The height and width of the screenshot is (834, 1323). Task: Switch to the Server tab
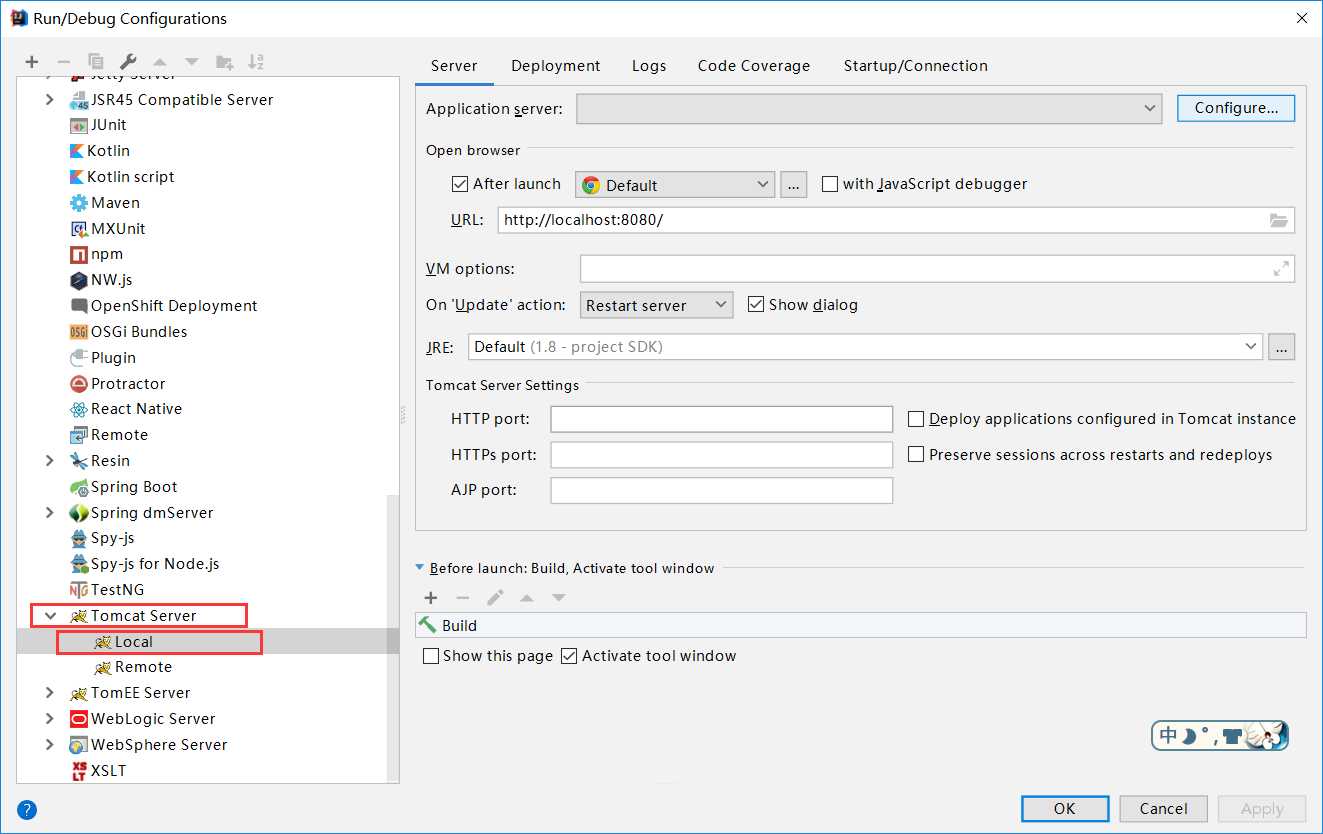(454, 66)
